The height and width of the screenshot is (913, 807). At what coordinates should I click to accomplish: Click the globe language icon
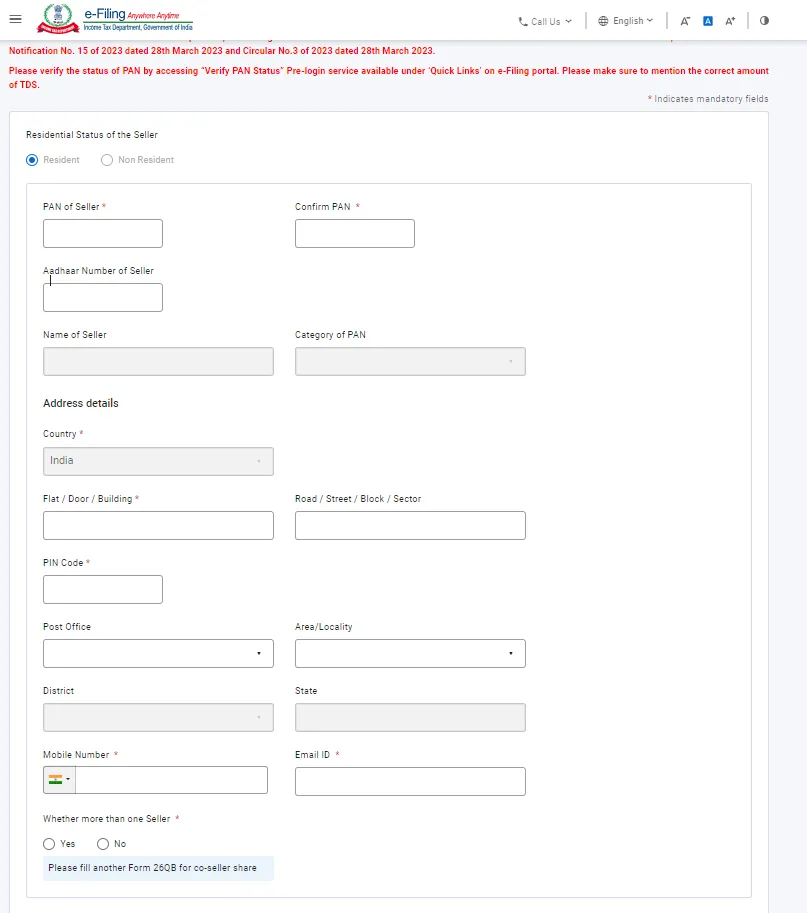pos(603,21)
